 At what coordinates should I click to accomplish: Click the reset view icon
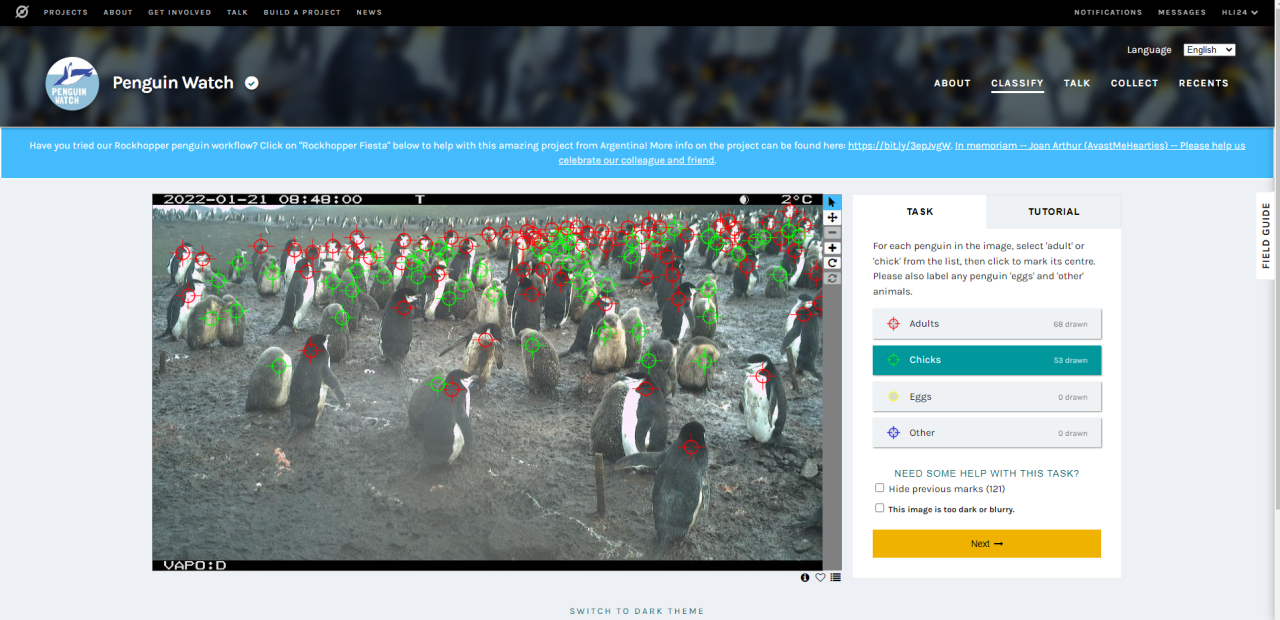pyautogui.click(x=832, y=278)
